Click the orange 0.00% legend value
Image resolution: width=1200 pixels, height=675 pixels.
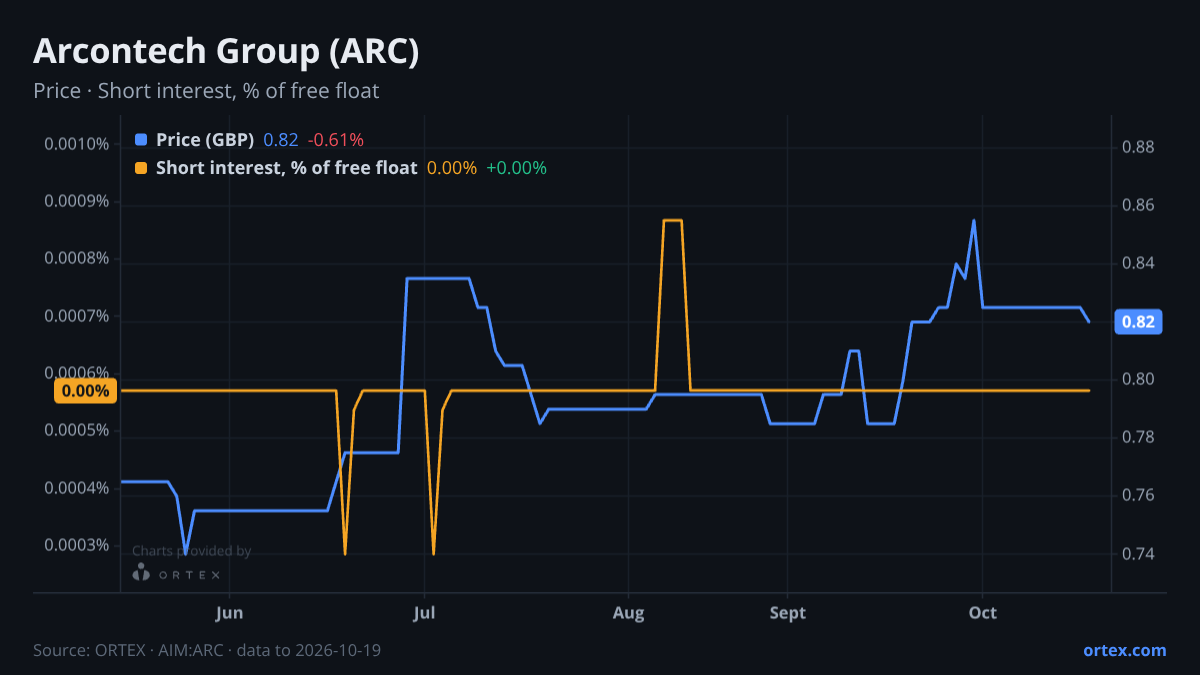[452, 168]
